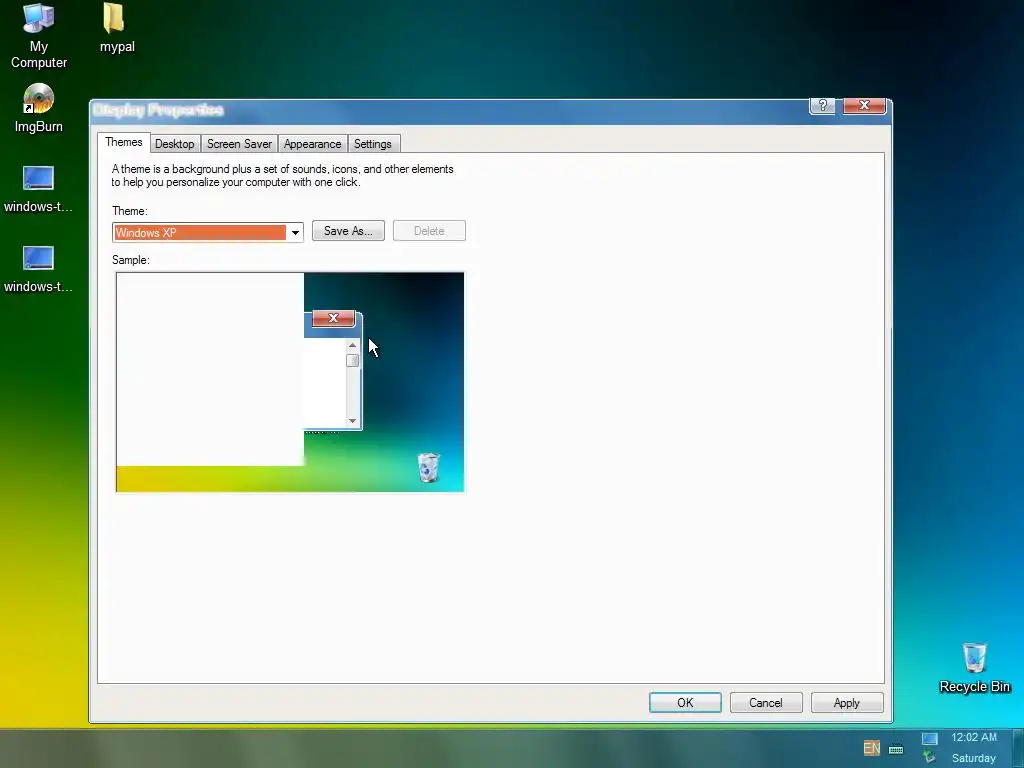Click the safely remove hardware tray icon

pos(929,758)
